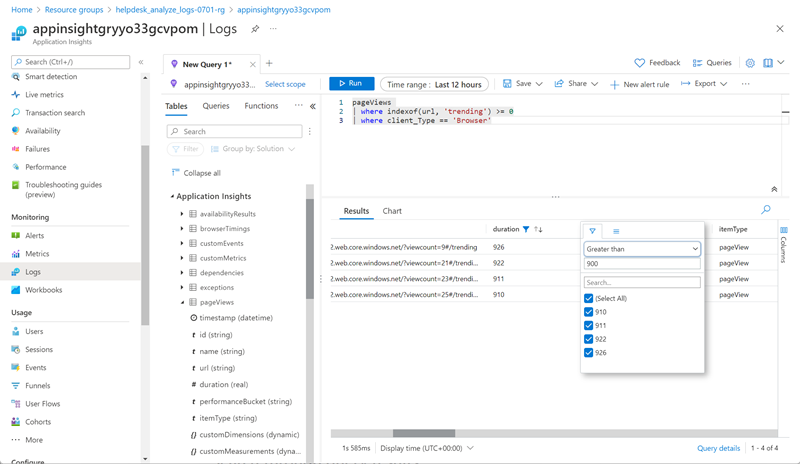This screenshot has width=800, height=464.
Task: Collapse the tables side pane
Action: [x=313, y=106]
